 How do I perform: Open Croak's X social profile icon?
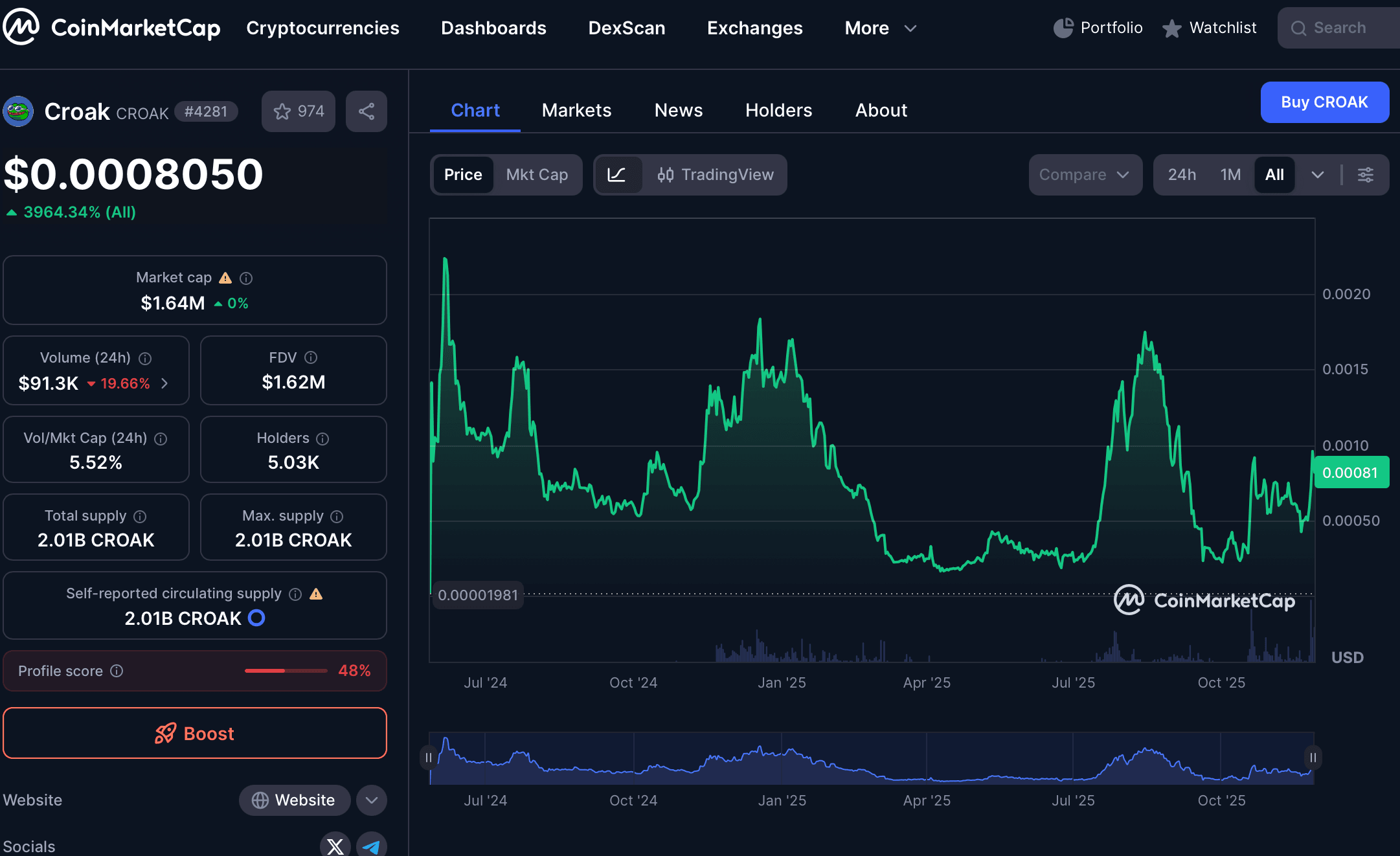pos(335,846)
